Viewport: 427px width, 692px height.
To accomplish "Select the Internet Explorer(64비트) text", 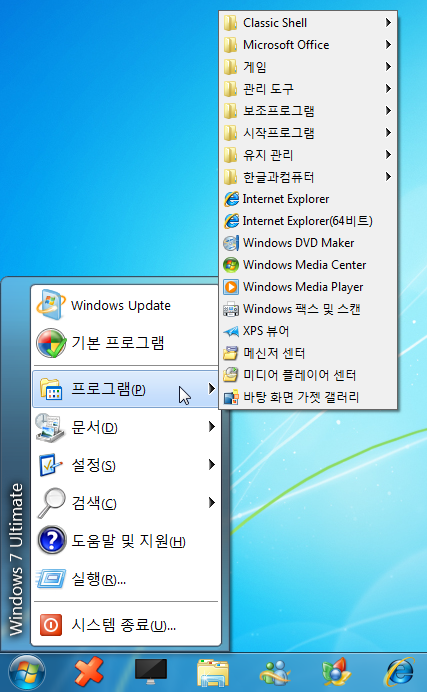I will [x=307, y=221].
